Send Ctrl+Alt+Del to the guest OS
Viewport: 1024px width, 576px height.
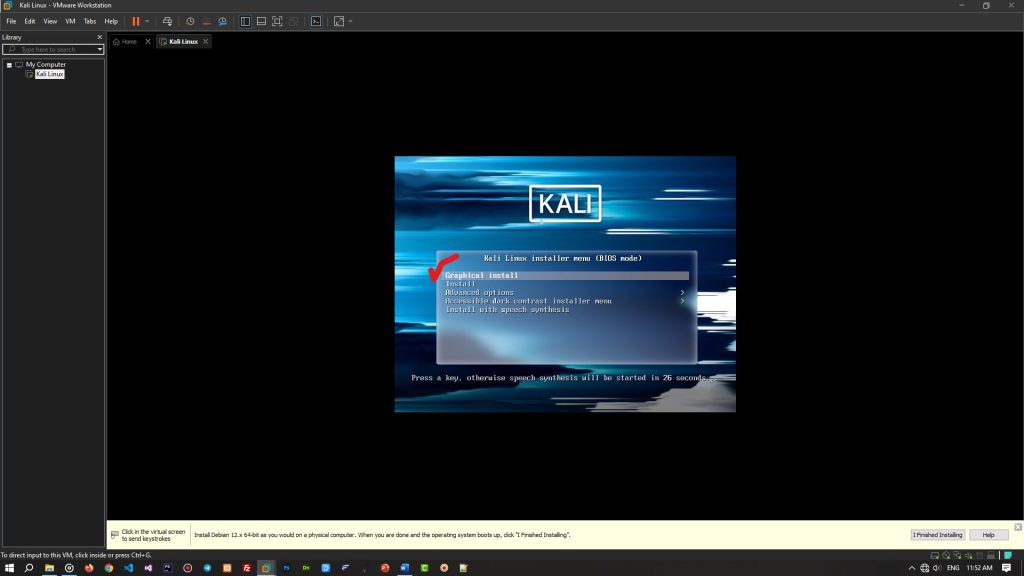169,21
